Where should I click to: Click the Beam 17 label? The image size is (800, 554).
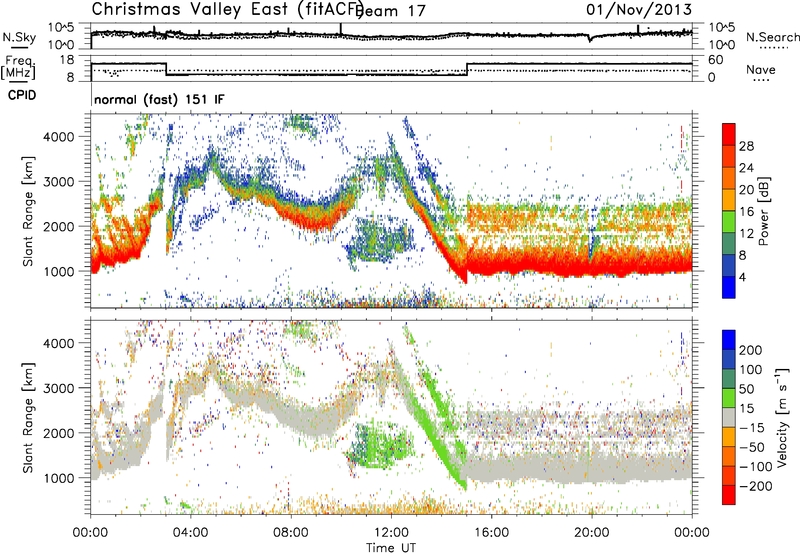coord(390,11)
